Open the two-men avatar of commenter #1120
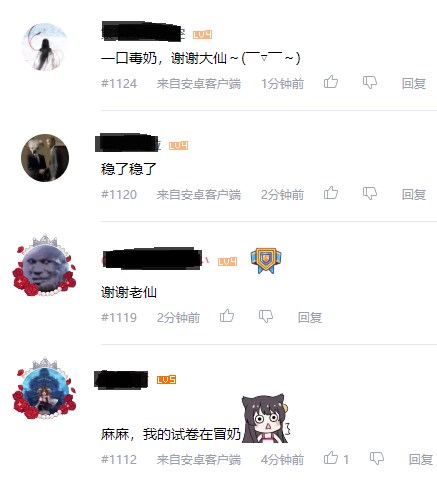 [x=45, y=158]
